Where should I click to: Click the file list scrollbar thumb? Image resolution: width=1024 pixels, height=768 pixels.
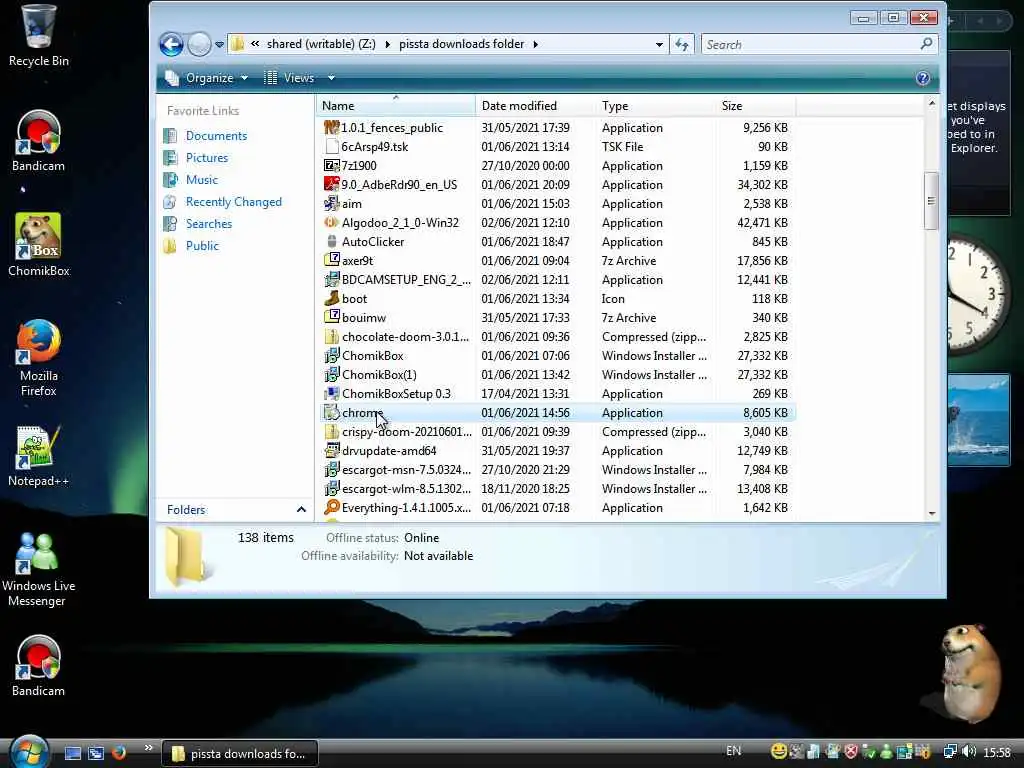[x=931, y=201]
